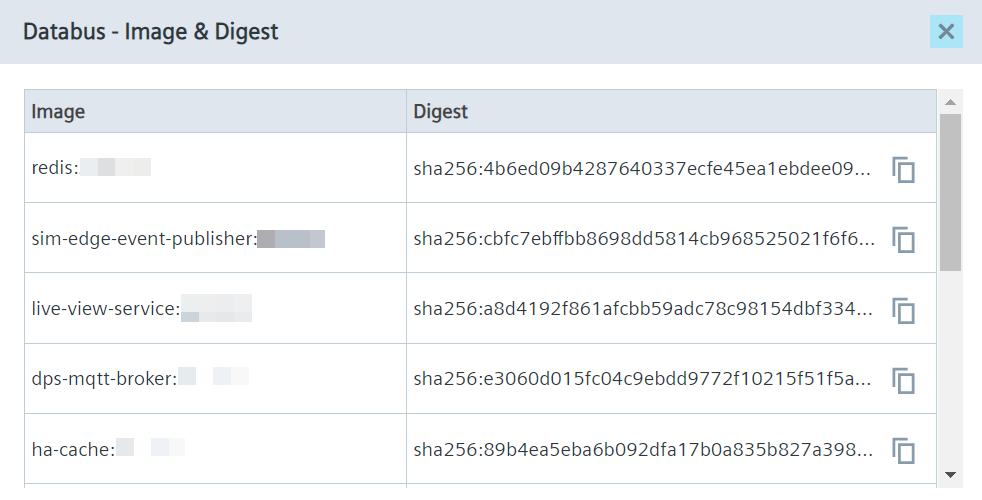Screen dimensions: 982x500
Task: Copy the sim-edge-event-publisher digest
Action: (904, 240)
